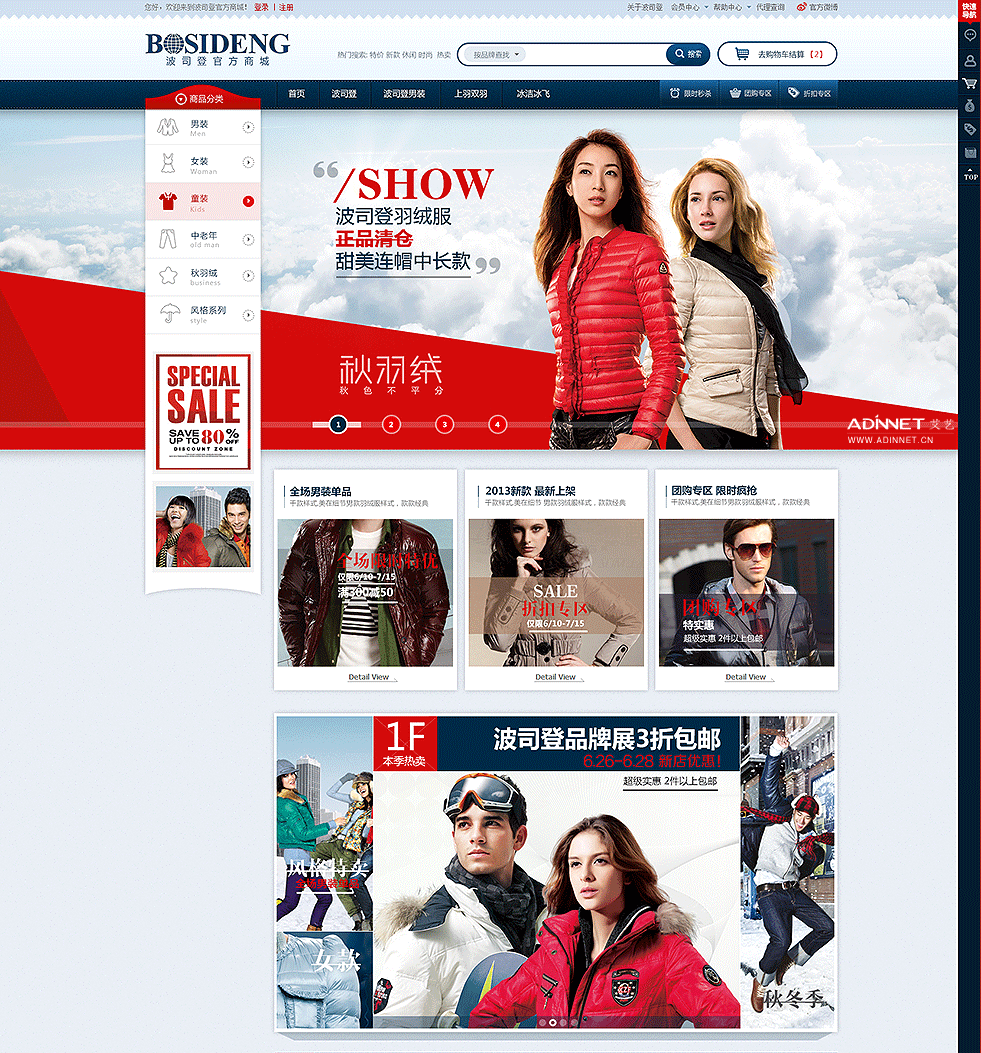This screenshot has width=981, height=1053.
Task: Open the SALE 折扣专区 product image
Action: coord(556,592)
